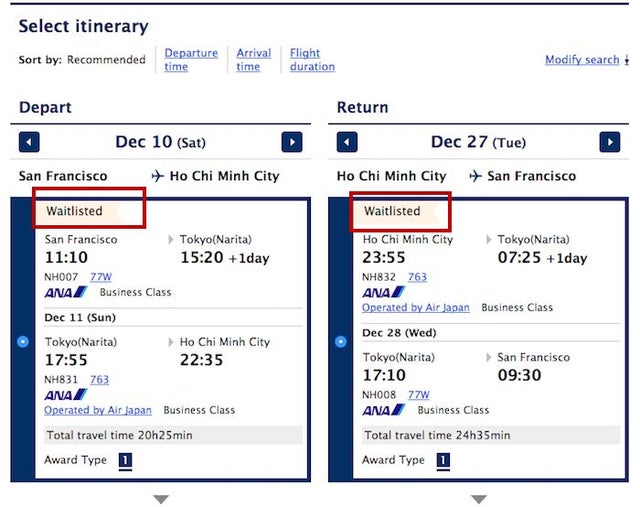Select the waitlisted departure itinerary radio button
Screen dimensions: 640x507
pos(23,341)
